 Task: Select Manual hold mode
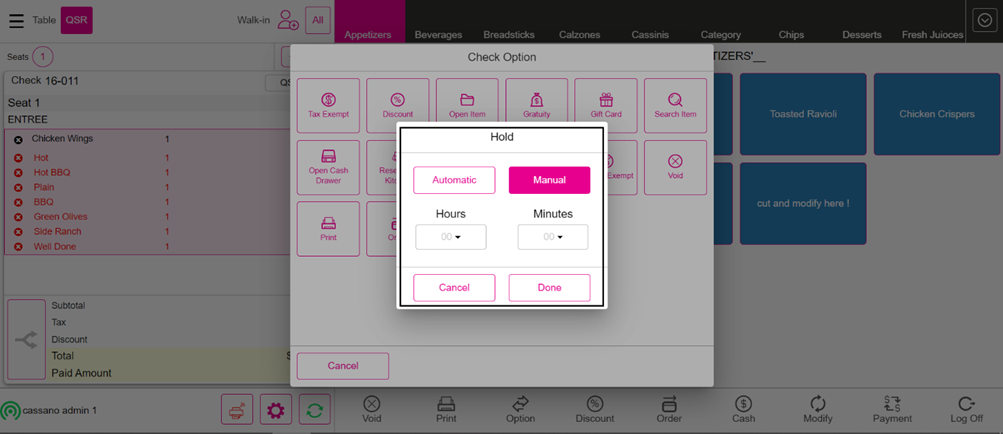pos(549,180)
